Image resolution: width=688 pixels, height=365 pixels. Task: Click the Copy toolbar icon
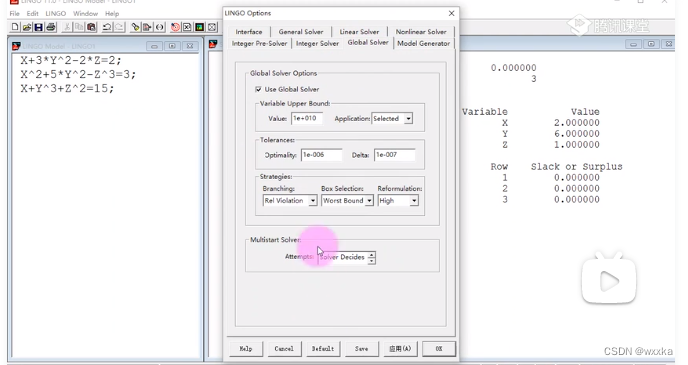coord(79,27)
